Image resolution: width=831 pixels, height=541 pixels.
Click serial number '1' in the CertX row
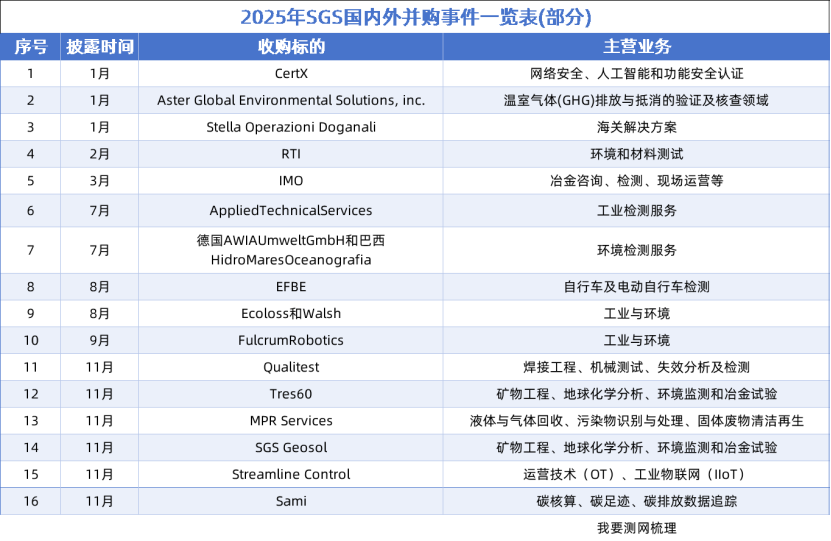(31, 74)
